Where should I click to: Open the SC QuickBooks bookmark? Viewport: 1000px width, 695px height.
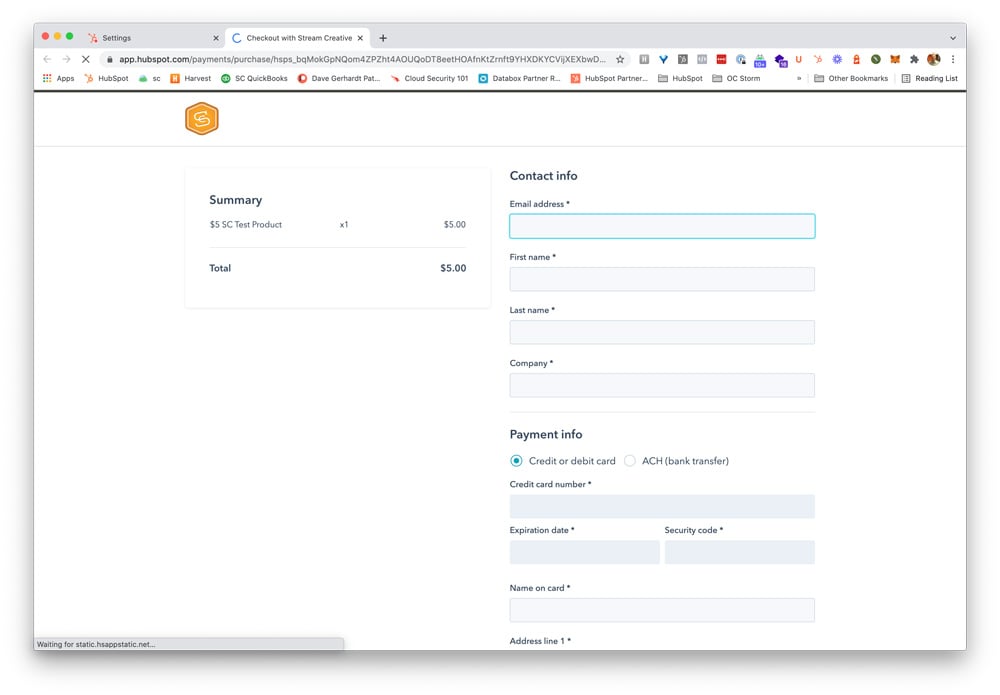click(x=255, y=78)
